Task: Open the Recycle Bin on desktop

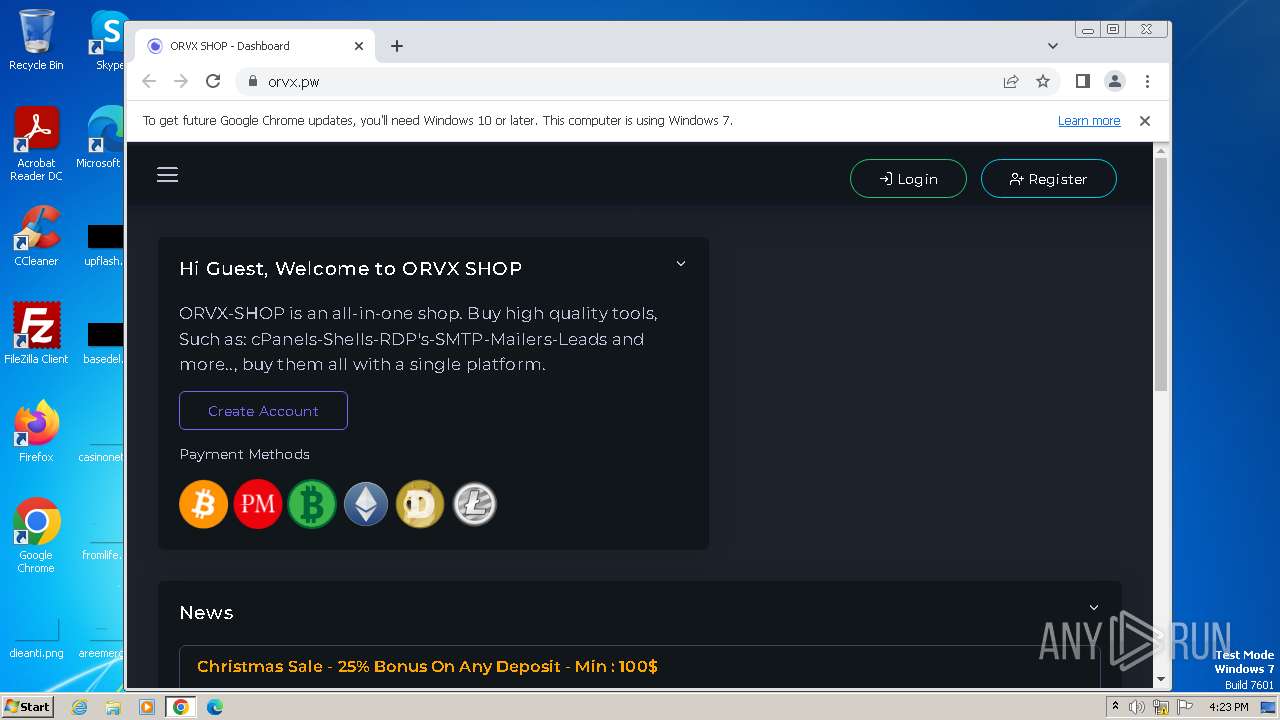Action: (x=36, y=40)
